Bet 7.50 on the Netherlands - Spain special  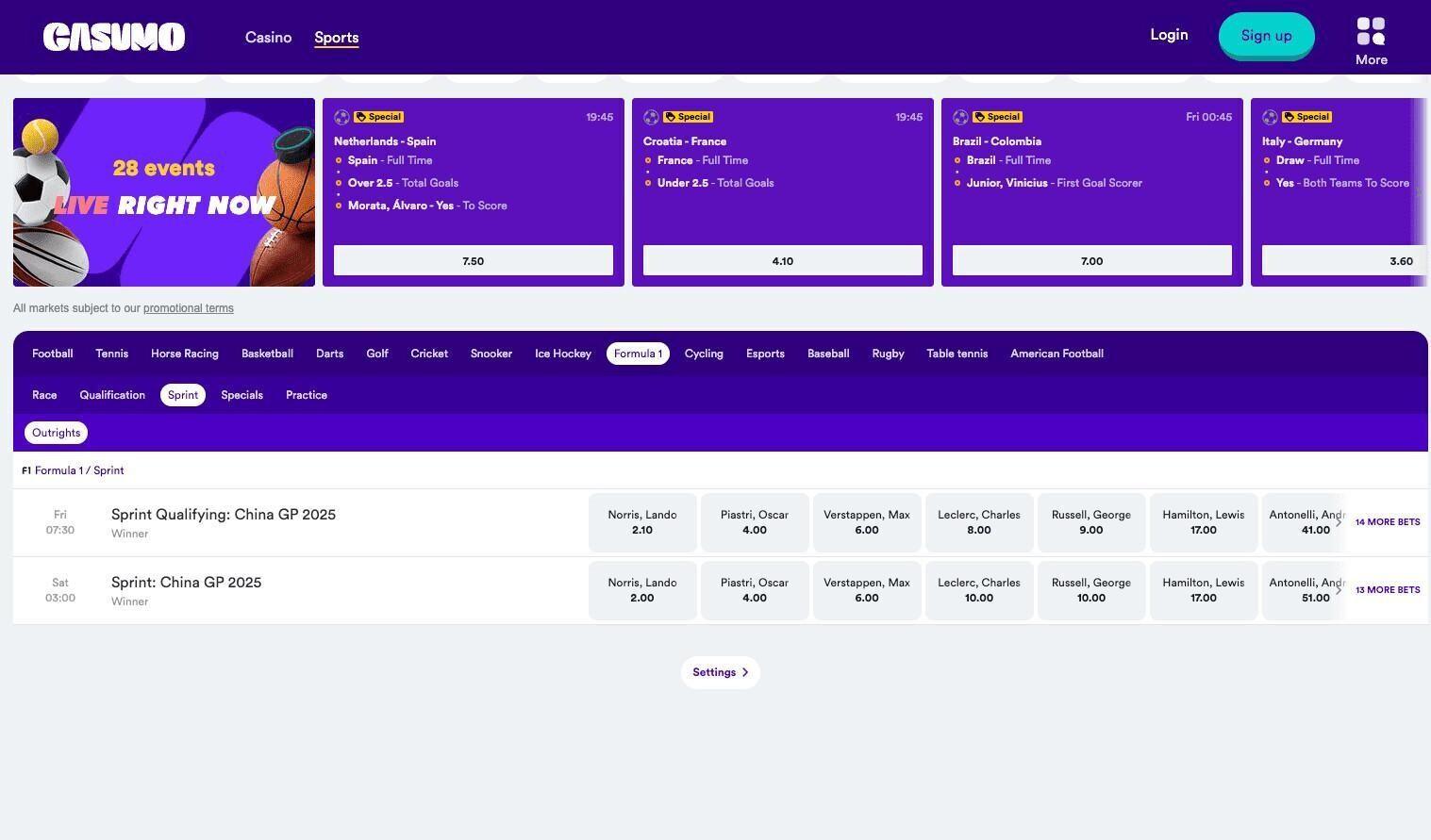point(474,260)
